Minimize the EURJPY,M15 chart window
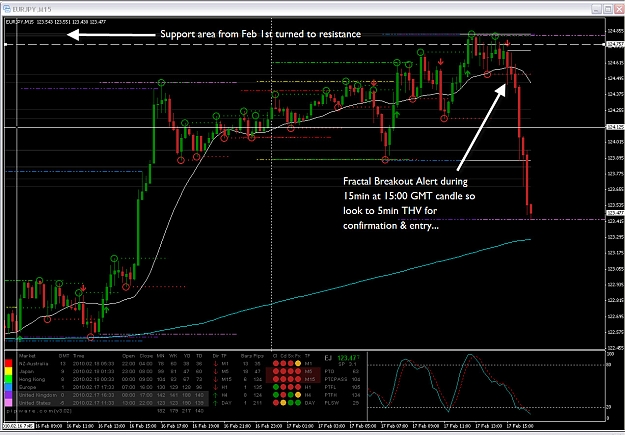Screen dimensions: 625x435 [596, 9]
